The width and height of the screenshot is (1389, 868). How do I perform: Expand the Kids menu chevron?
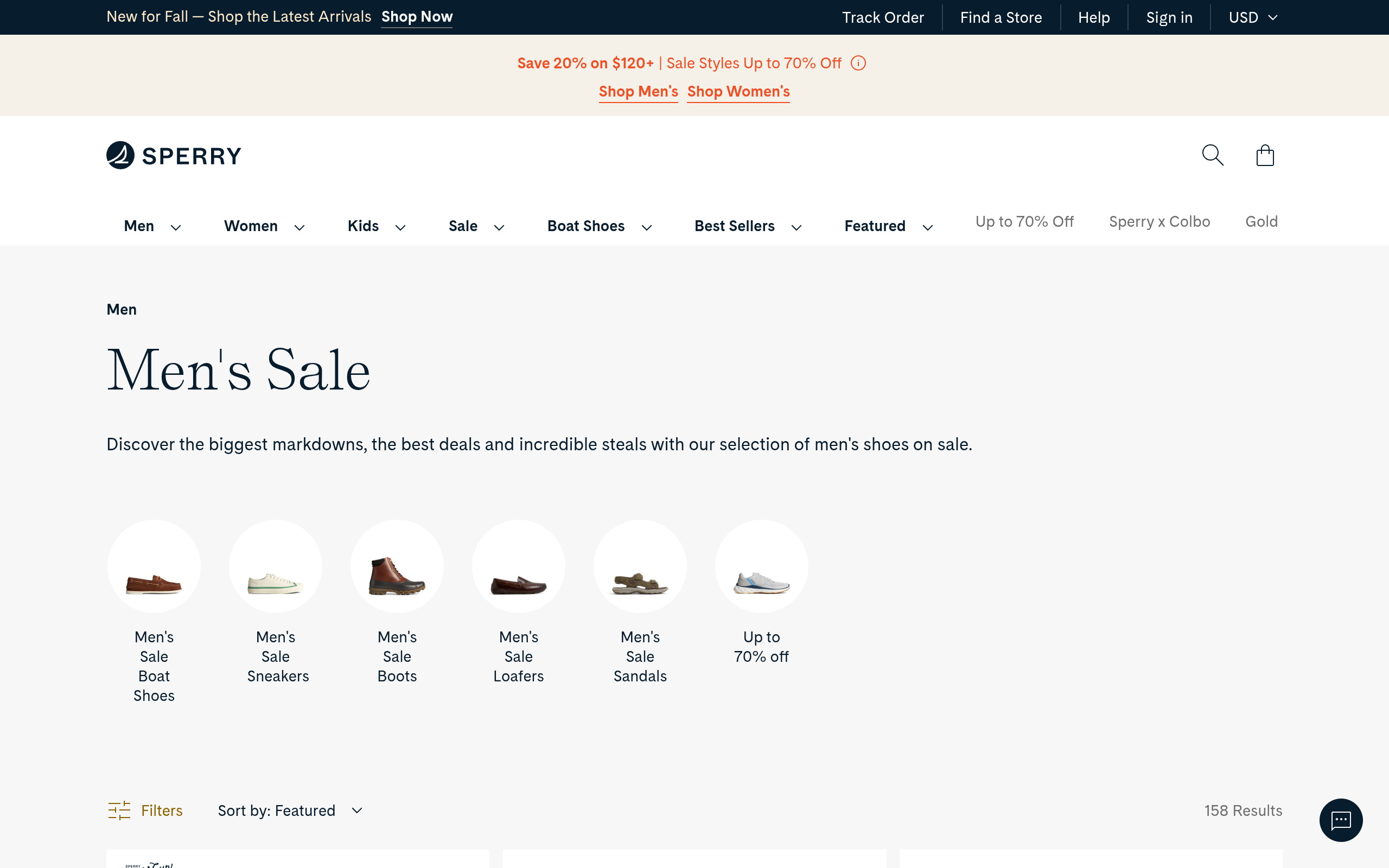coord(400,227)
